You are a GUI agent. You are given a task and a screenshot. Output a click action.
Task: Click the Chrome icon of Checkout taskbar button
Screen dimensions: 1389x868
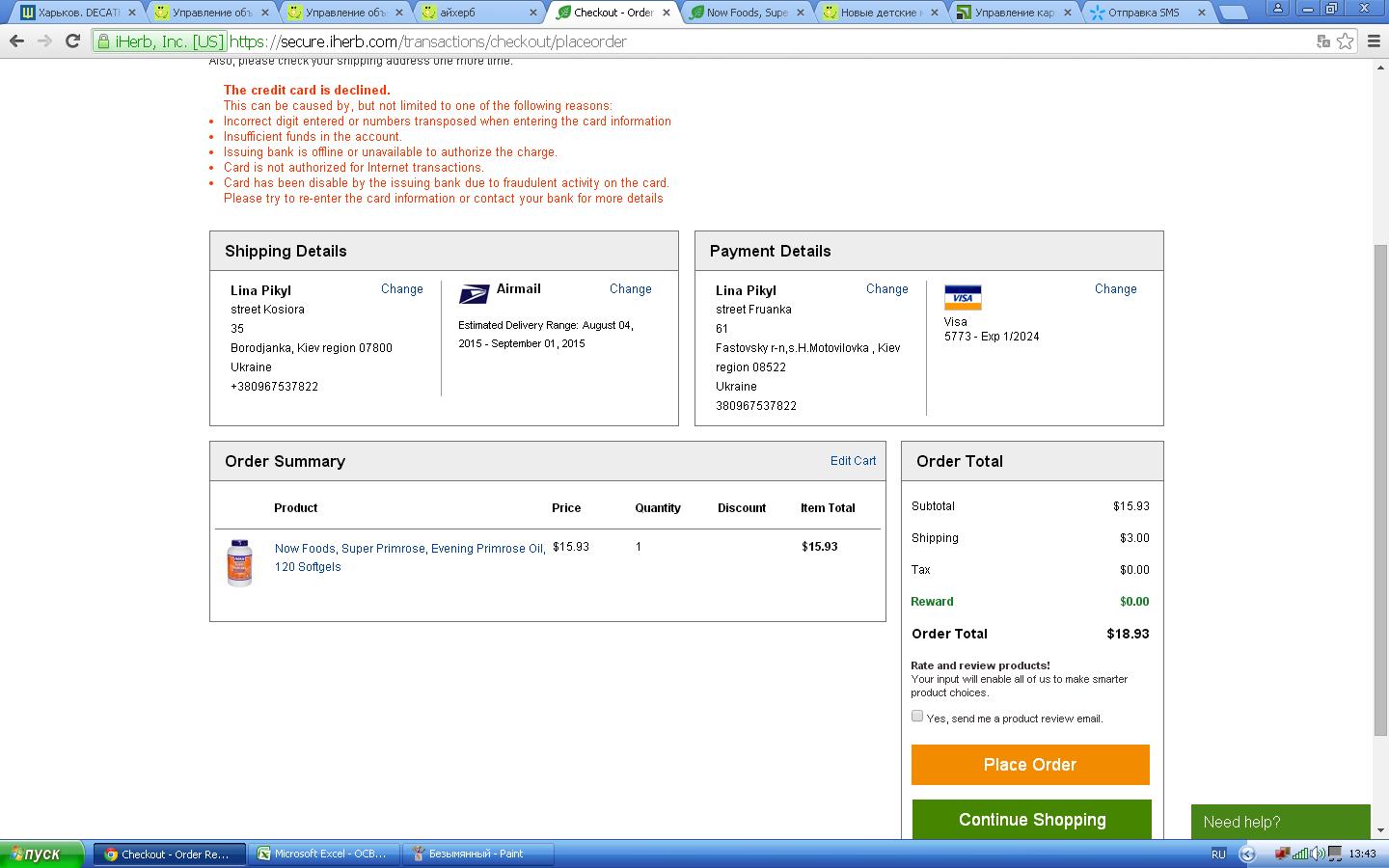(x=111, y=854)
